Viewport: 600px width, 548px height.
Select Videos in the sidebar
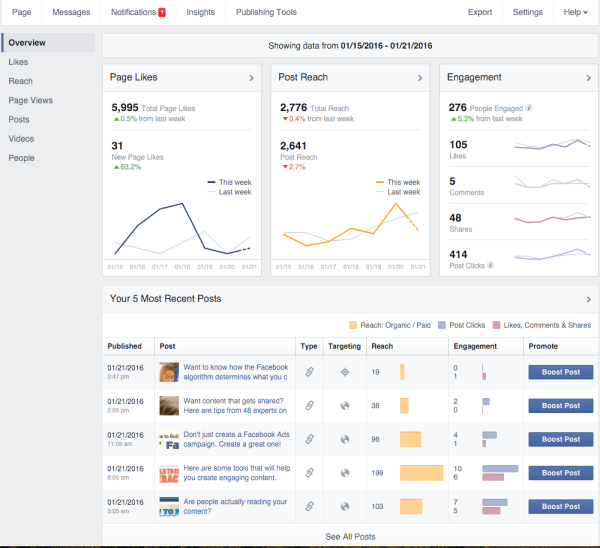click(x=21, y=139)
